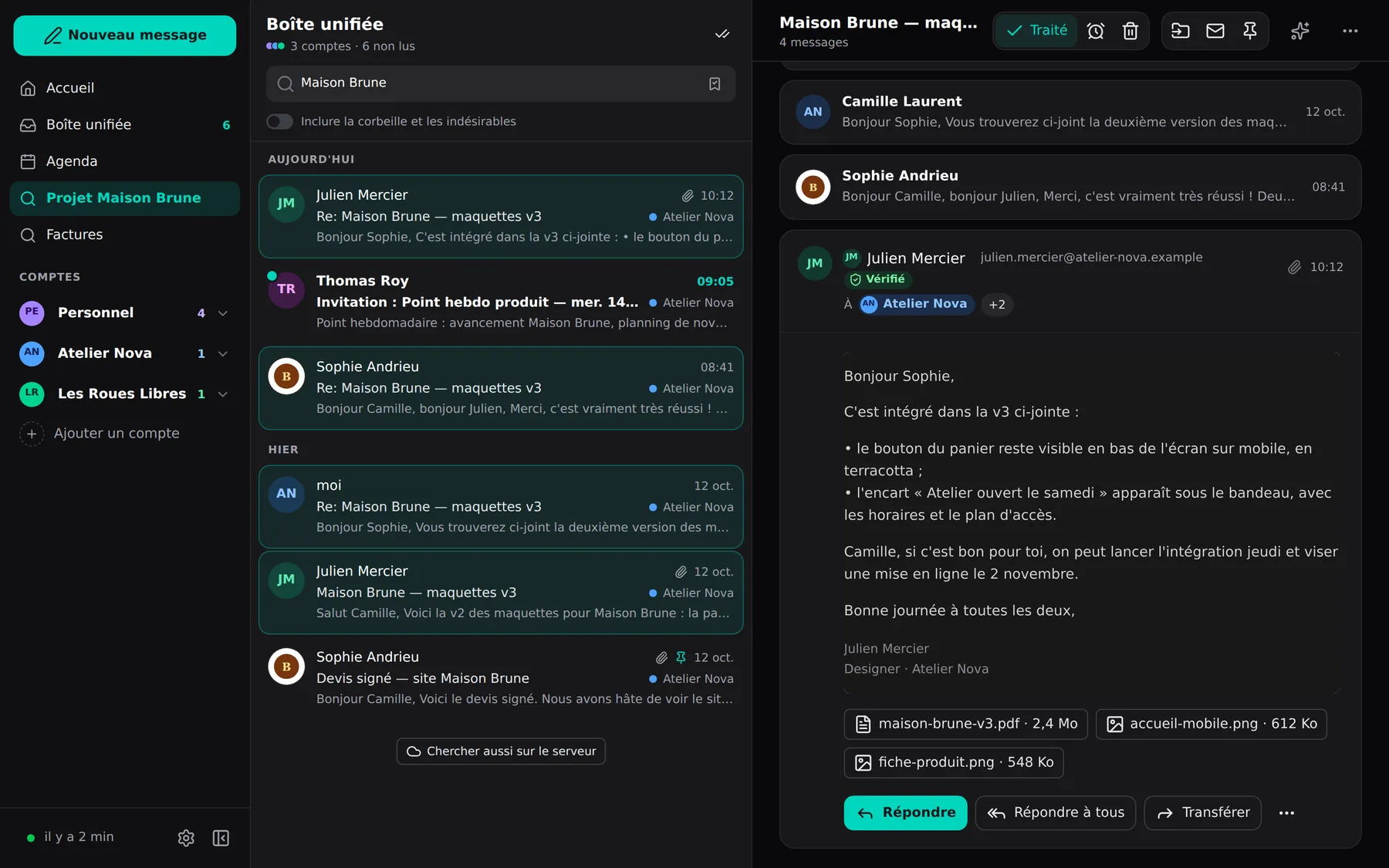
Task: Move the conversation with the folder arrow icon
Action: point(1181,31)
